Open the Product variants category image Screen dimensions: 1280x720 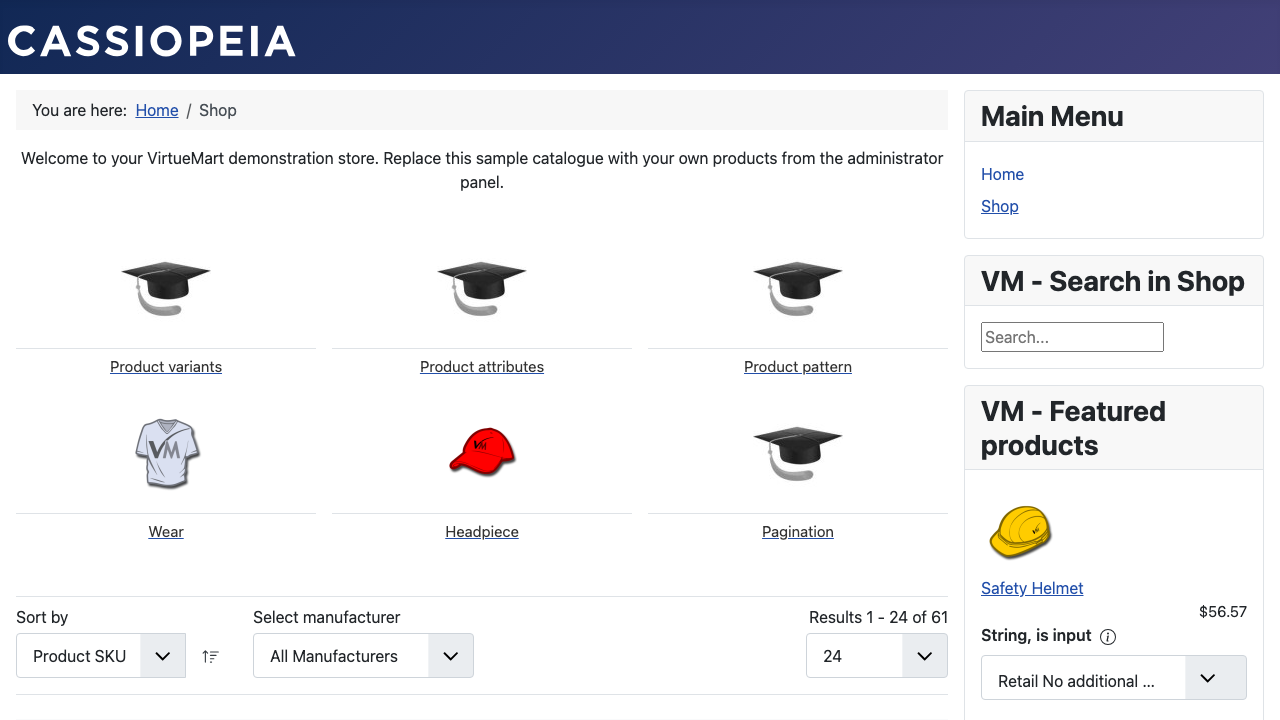(x=166, y=287)
